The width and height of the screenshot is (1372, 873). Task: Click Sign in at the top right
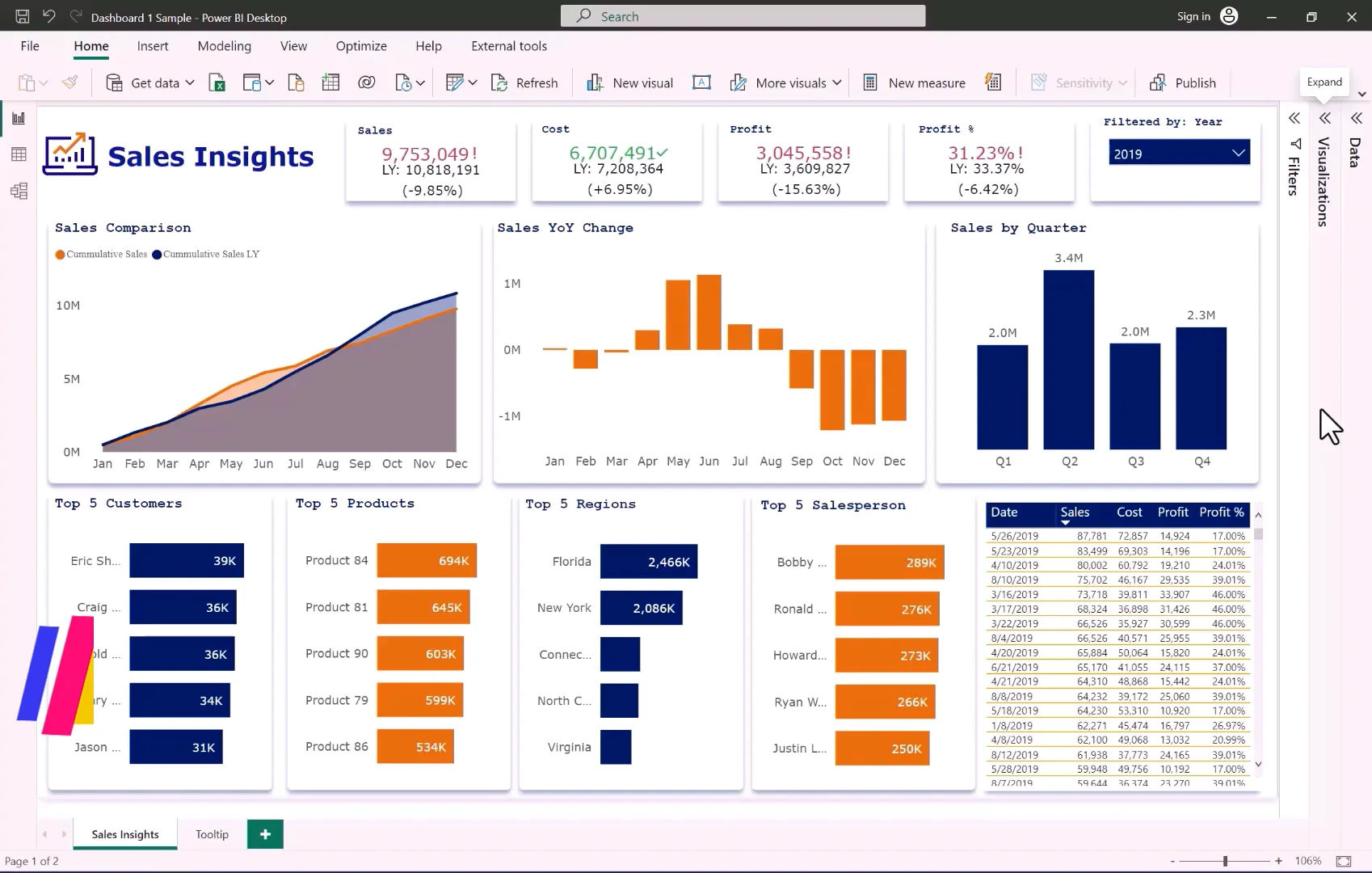pyautogui.click(x=1193, y=16)
